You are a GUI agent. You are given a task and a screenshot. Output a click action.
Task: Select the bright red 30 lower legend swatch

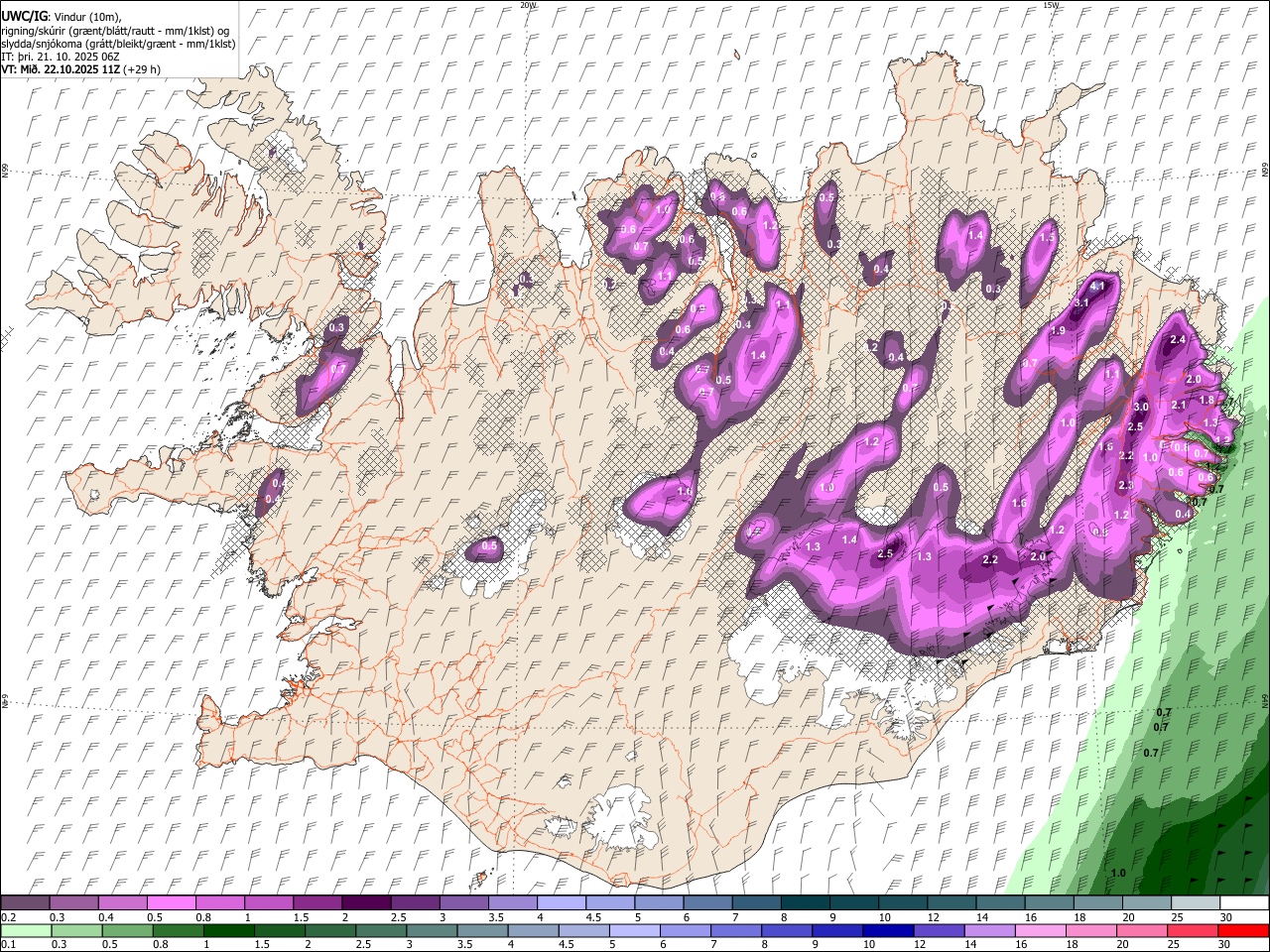click(1244, 930)
